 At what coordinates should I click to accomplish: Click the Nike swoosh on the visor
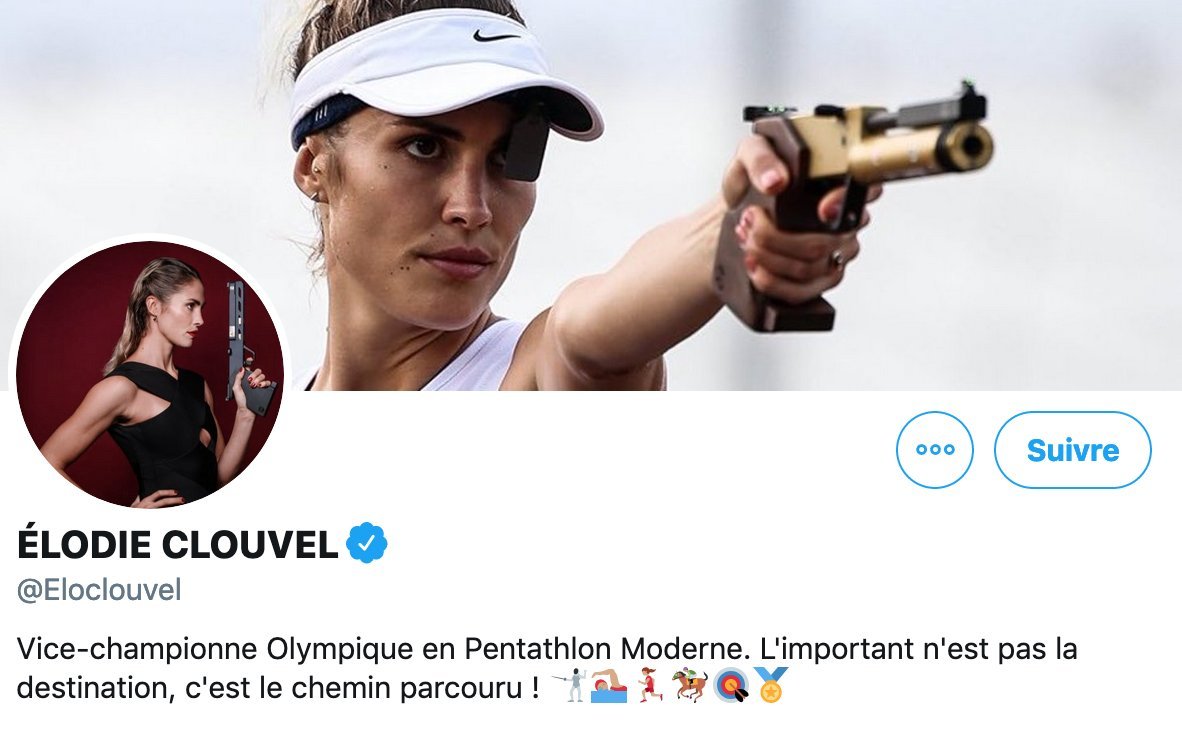496,35
